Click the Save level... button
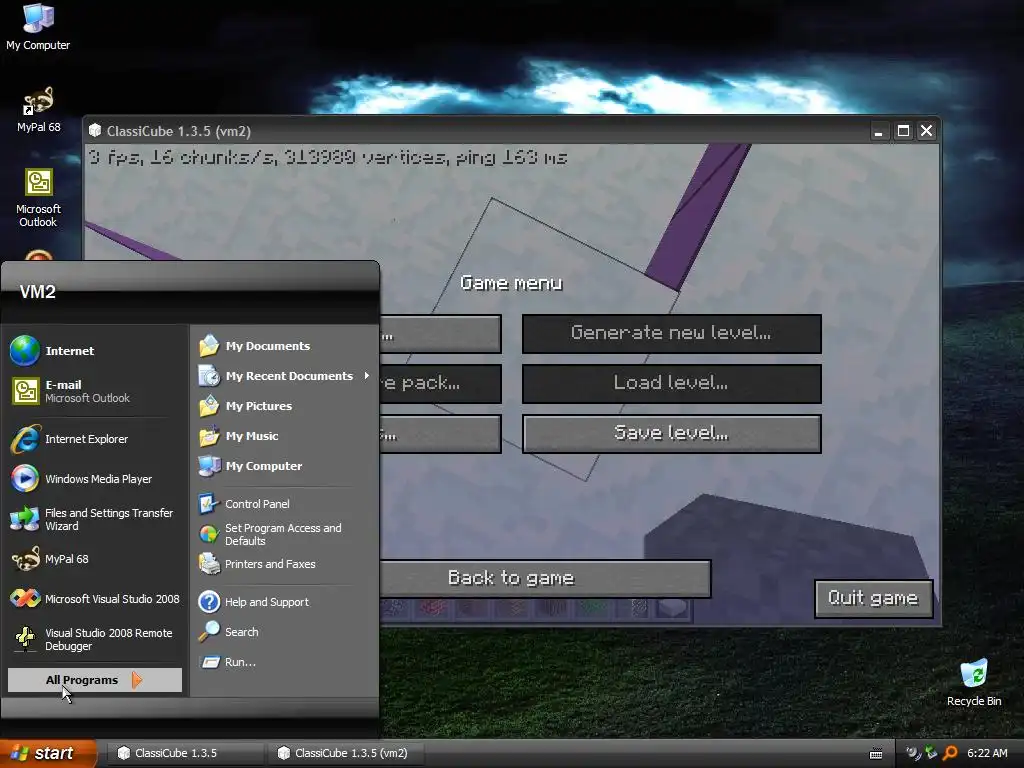Image resolution: width=1024 pixels, height=768 pixels. coord(671,434)
